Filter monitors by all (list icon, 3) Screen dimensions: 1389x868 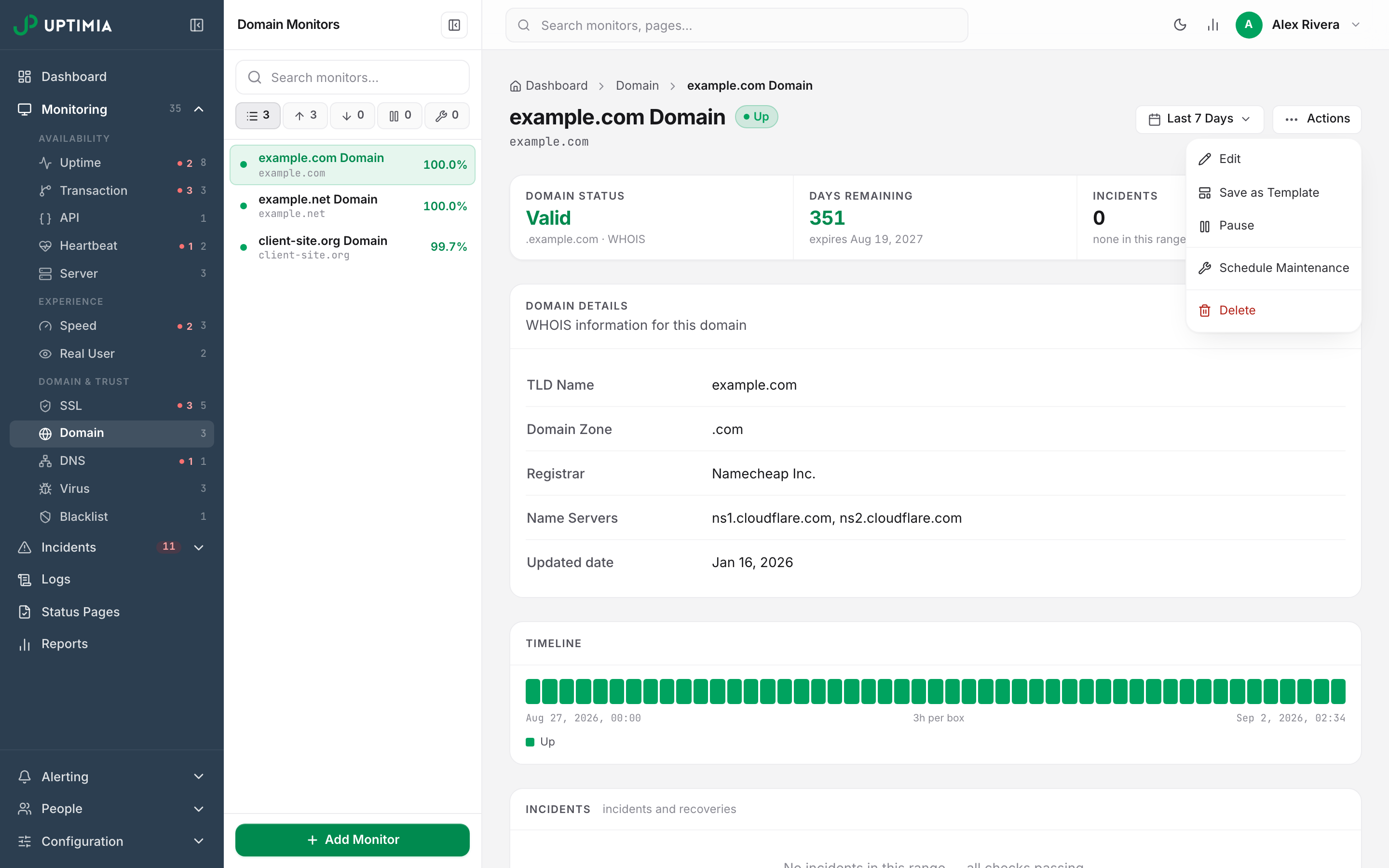point(258,115)
